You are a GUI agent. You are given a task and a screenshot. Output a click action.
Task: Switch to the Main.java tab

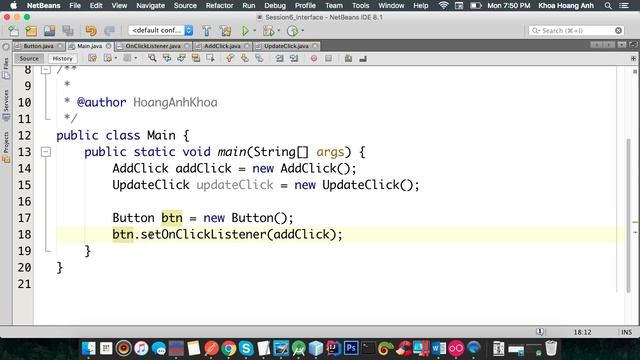89,46
